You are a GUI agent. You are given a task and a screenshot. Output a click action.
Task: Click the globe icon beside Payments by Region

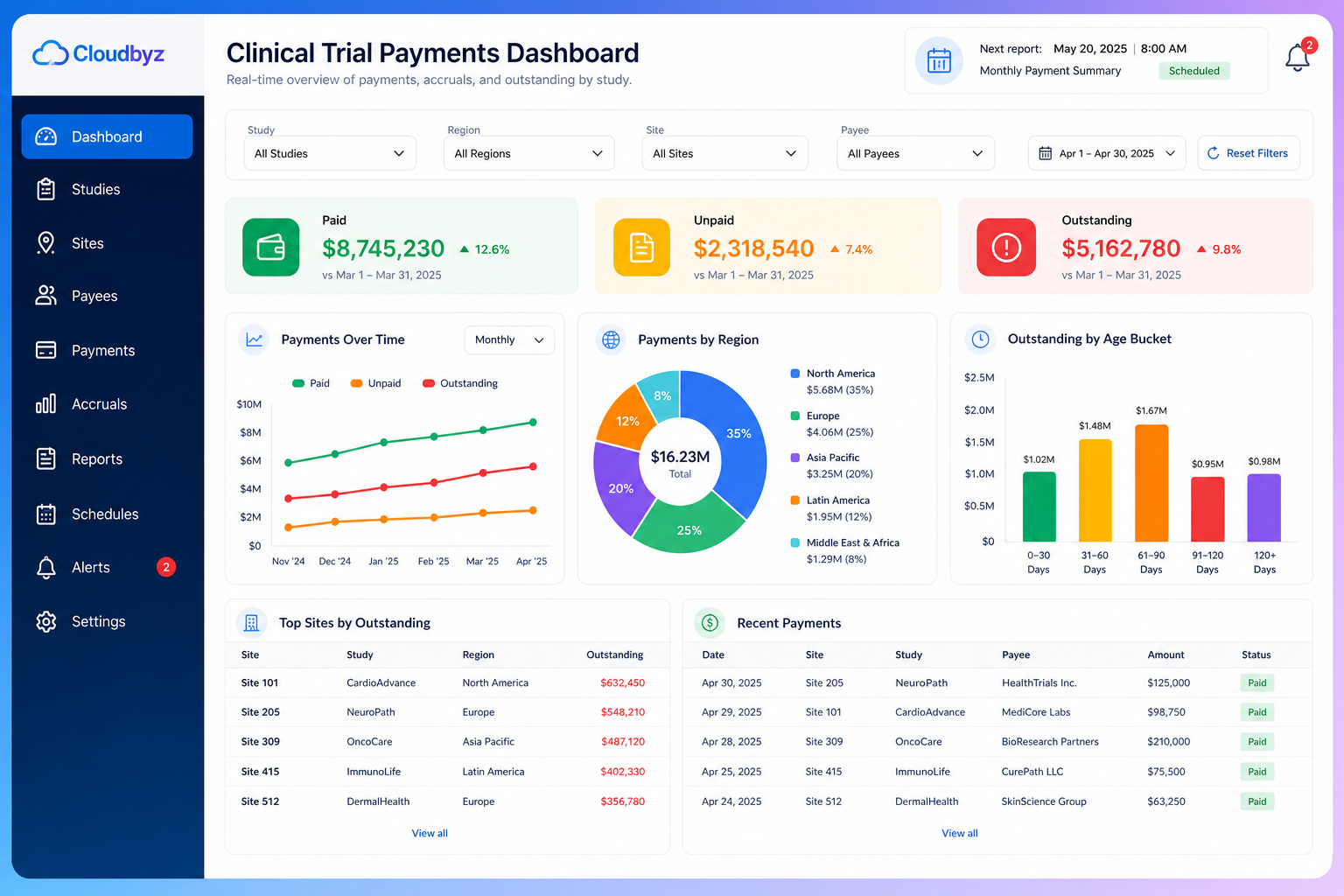click(x=611, y=339)
